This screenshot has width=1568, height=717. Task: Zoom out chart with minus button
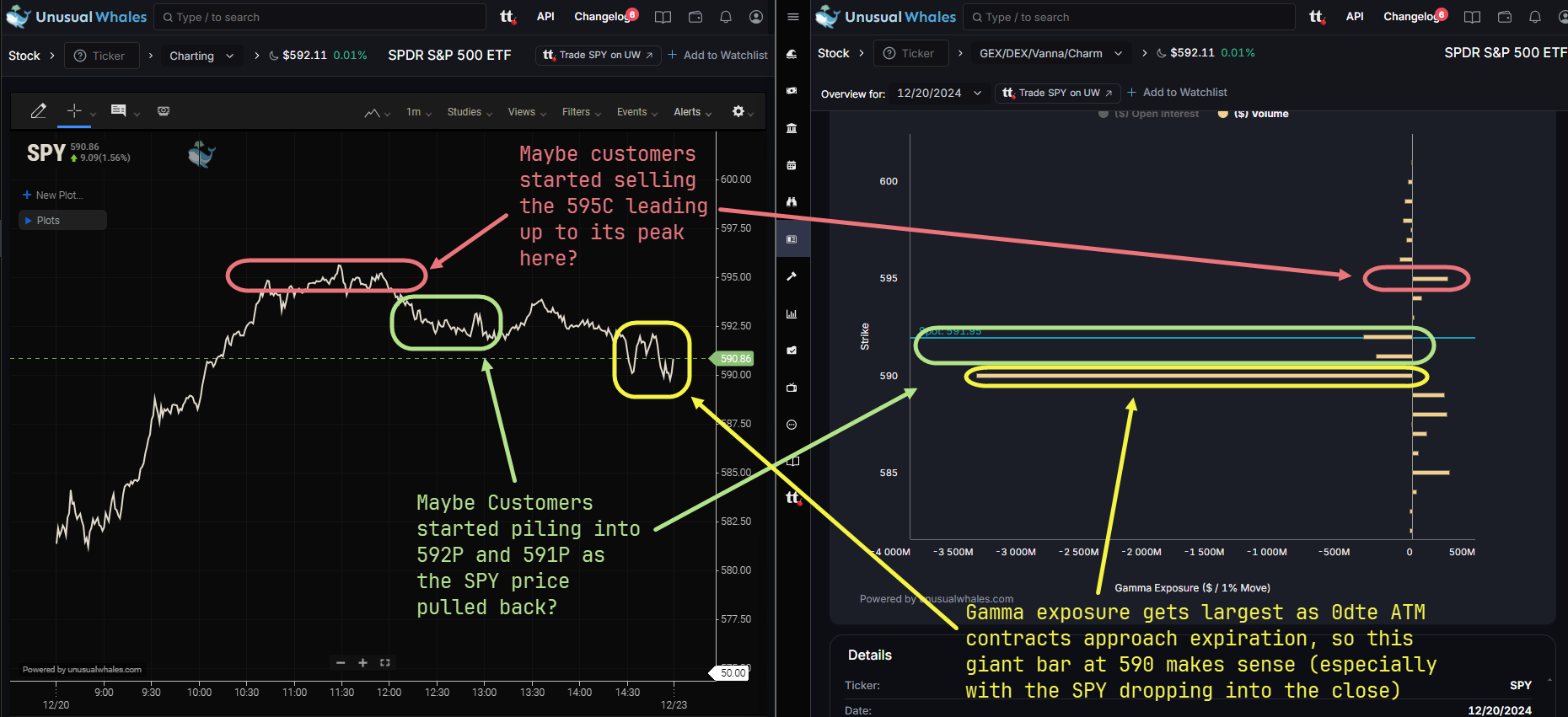[x=341, y=663]
